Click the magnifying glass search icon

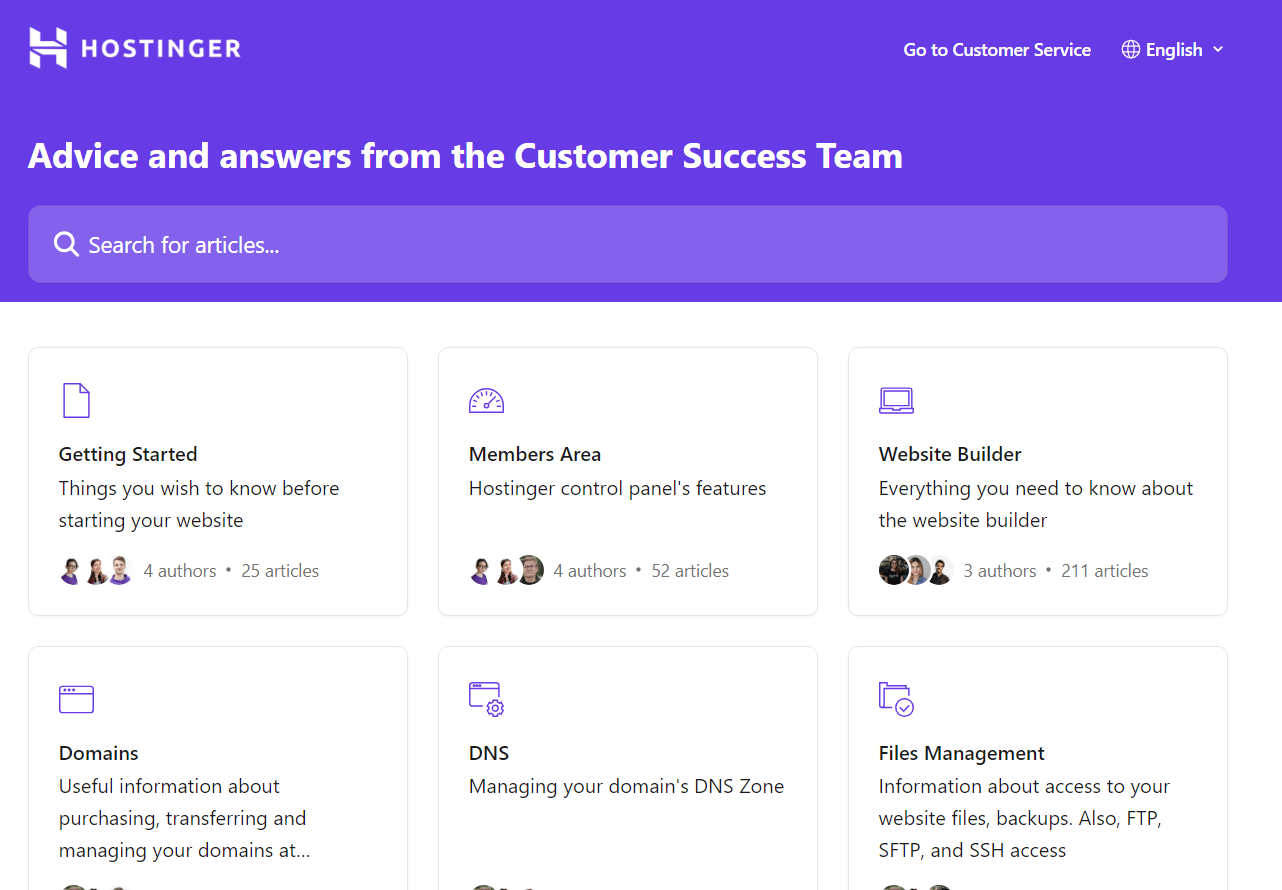[x=65, y=243]
